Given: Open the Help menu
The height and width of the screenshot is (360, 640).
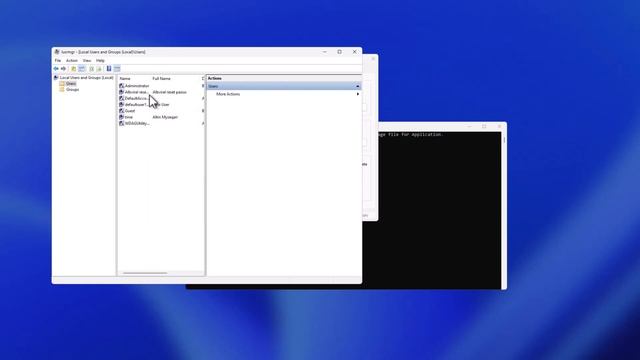Looking at the screenshot, I should click(100, 60).
